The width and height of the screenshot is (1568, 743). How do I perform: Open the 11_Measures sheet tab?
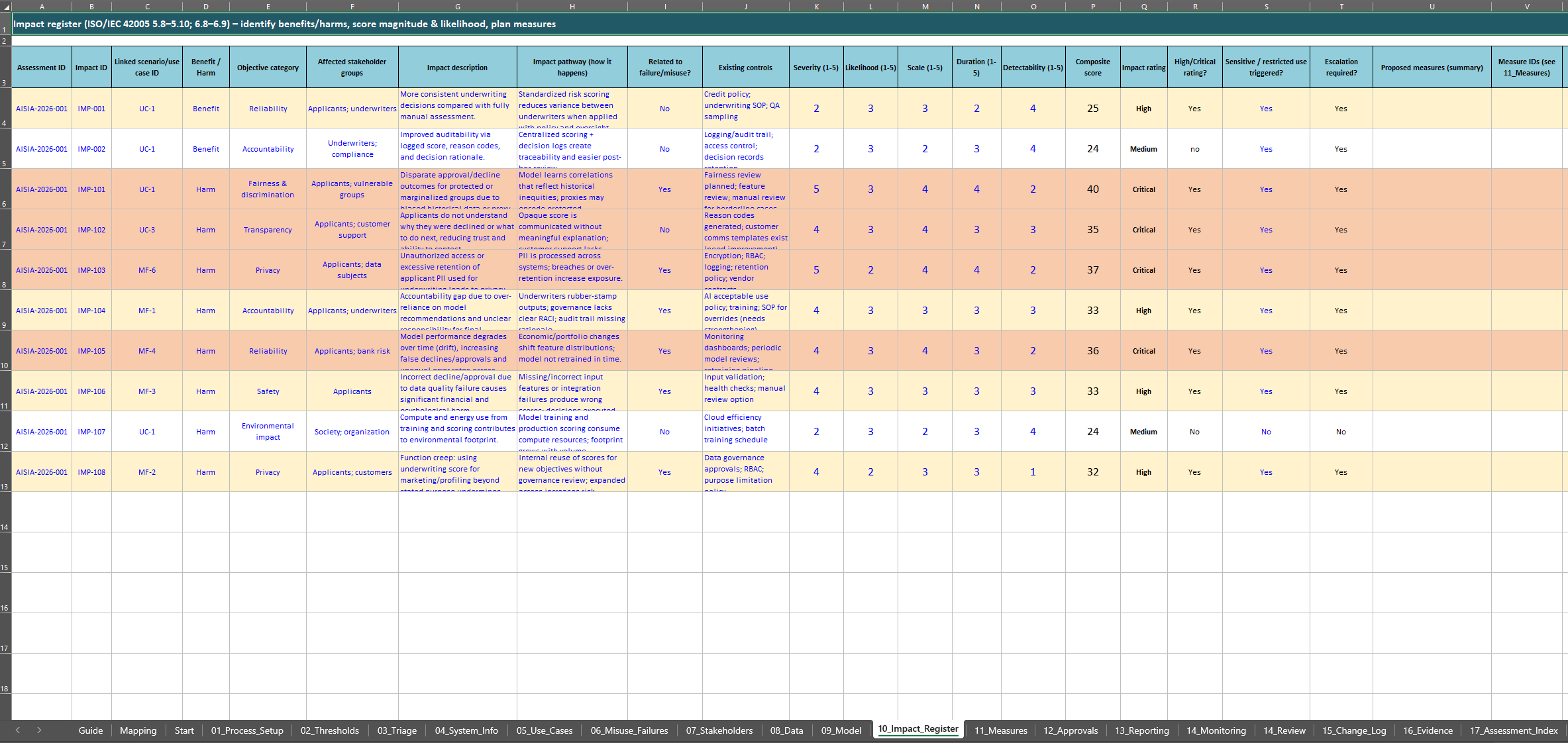[x=1000, y=730]
